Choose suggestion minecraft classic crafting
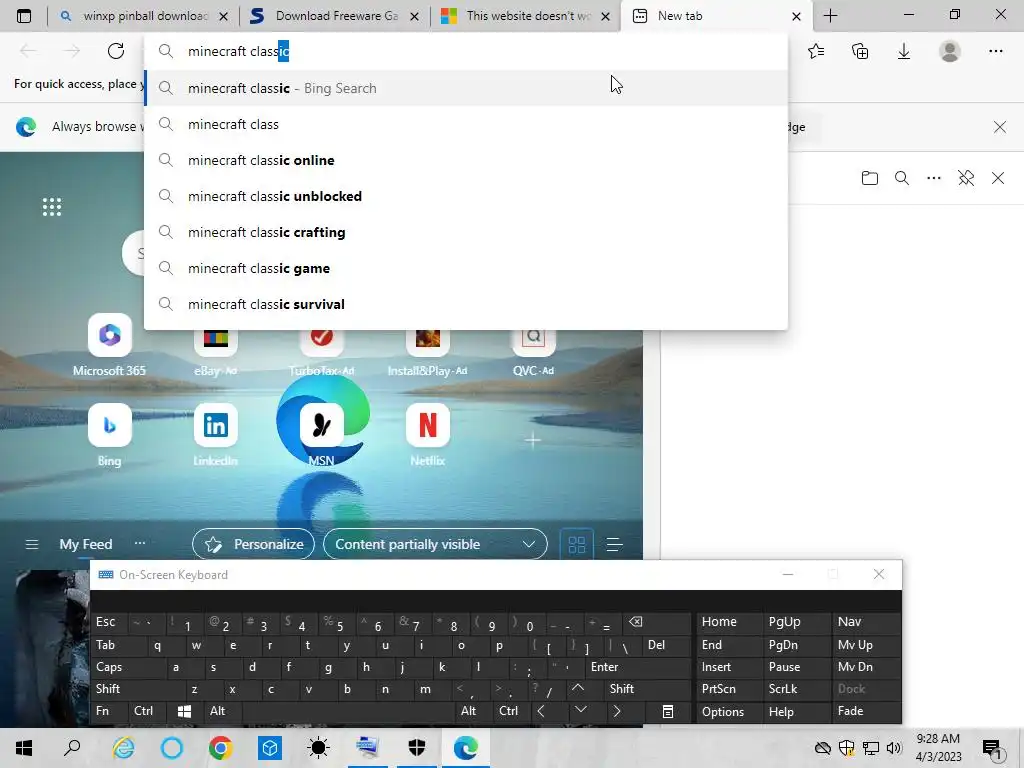The width and height of the screenshot is (1024, 768). click(x=466, y=232)
